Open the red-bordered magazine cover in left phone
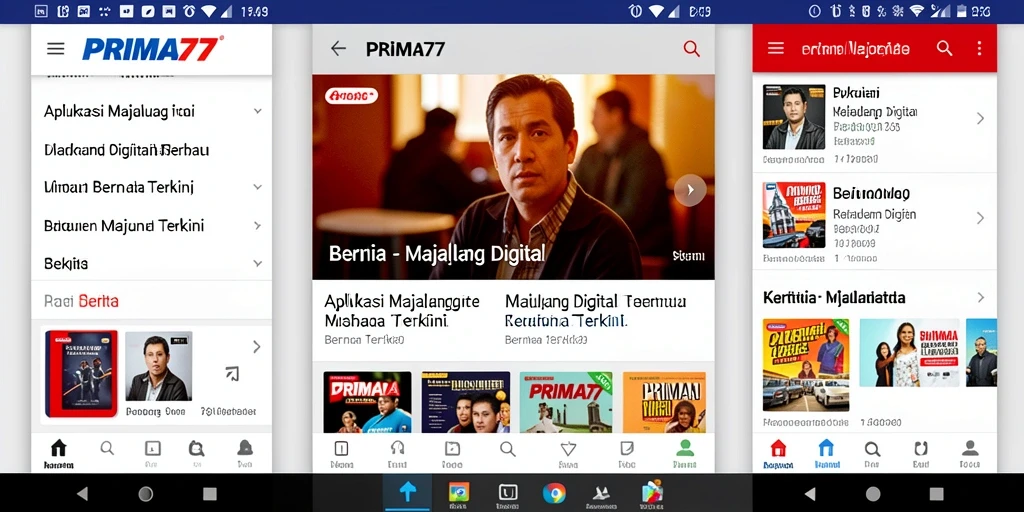The height and width of the screenshot is (512, 1024). pos(81,373)
